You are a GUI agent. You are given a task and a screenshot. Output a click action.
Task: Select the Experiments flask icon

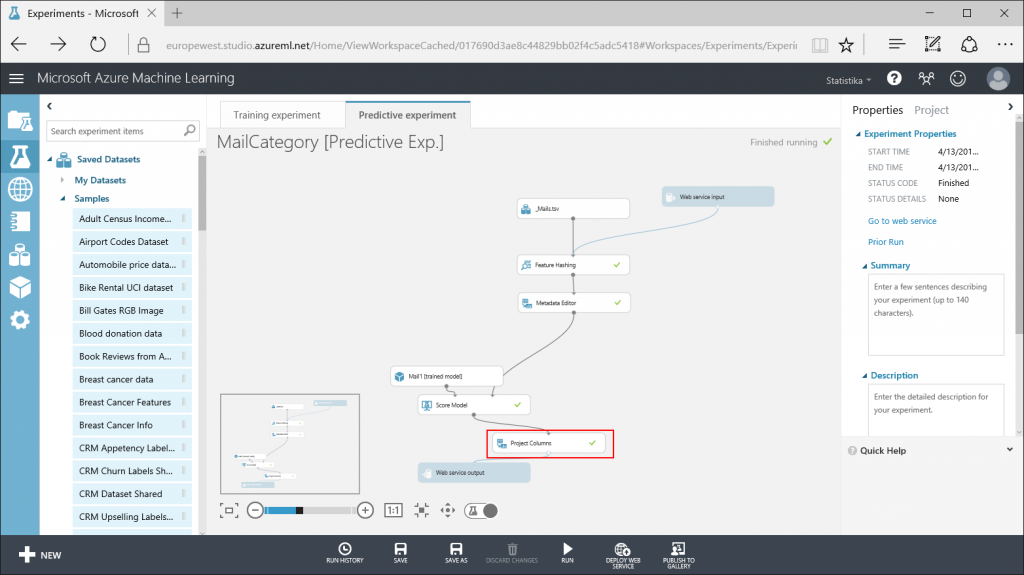pos(20,157)
